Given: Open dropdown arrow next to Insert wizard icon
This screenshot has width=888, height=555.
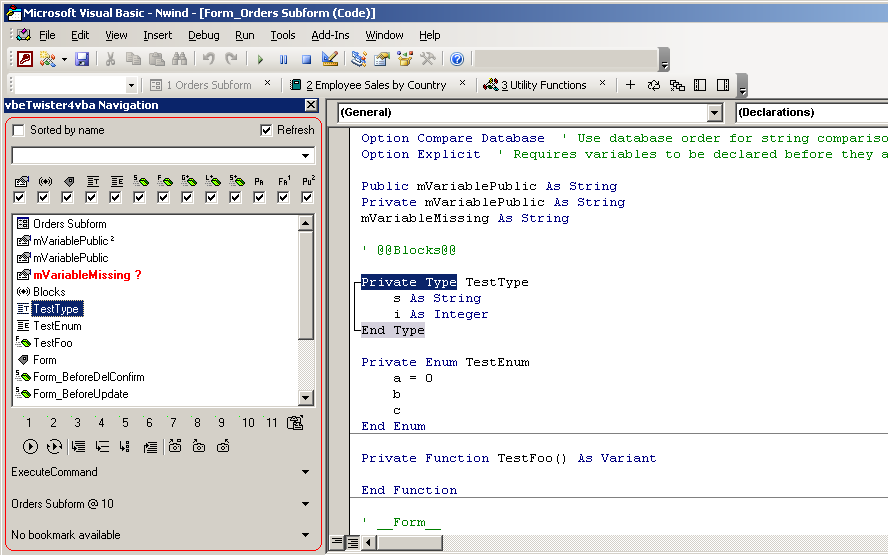Looking at the screenshot, I should [x=64, y=59].
